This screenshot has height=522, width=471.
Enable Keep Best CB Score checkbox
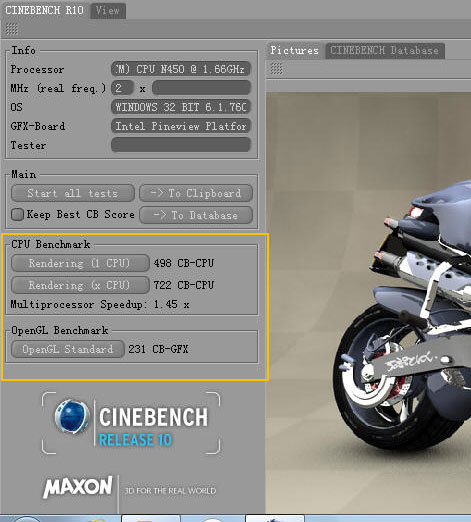pyautogui.click(x=17, y=214)
